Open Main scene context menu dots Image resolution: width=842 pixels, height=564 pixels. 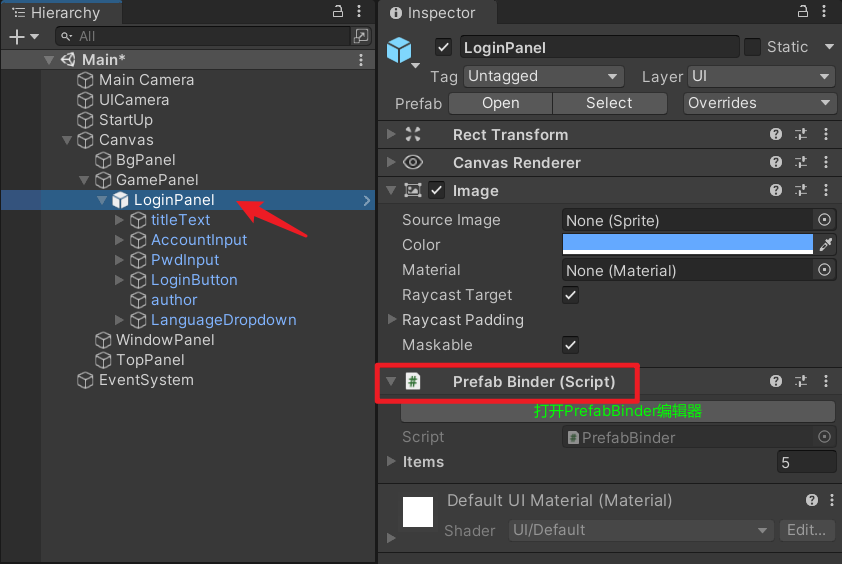pos(361,60)
